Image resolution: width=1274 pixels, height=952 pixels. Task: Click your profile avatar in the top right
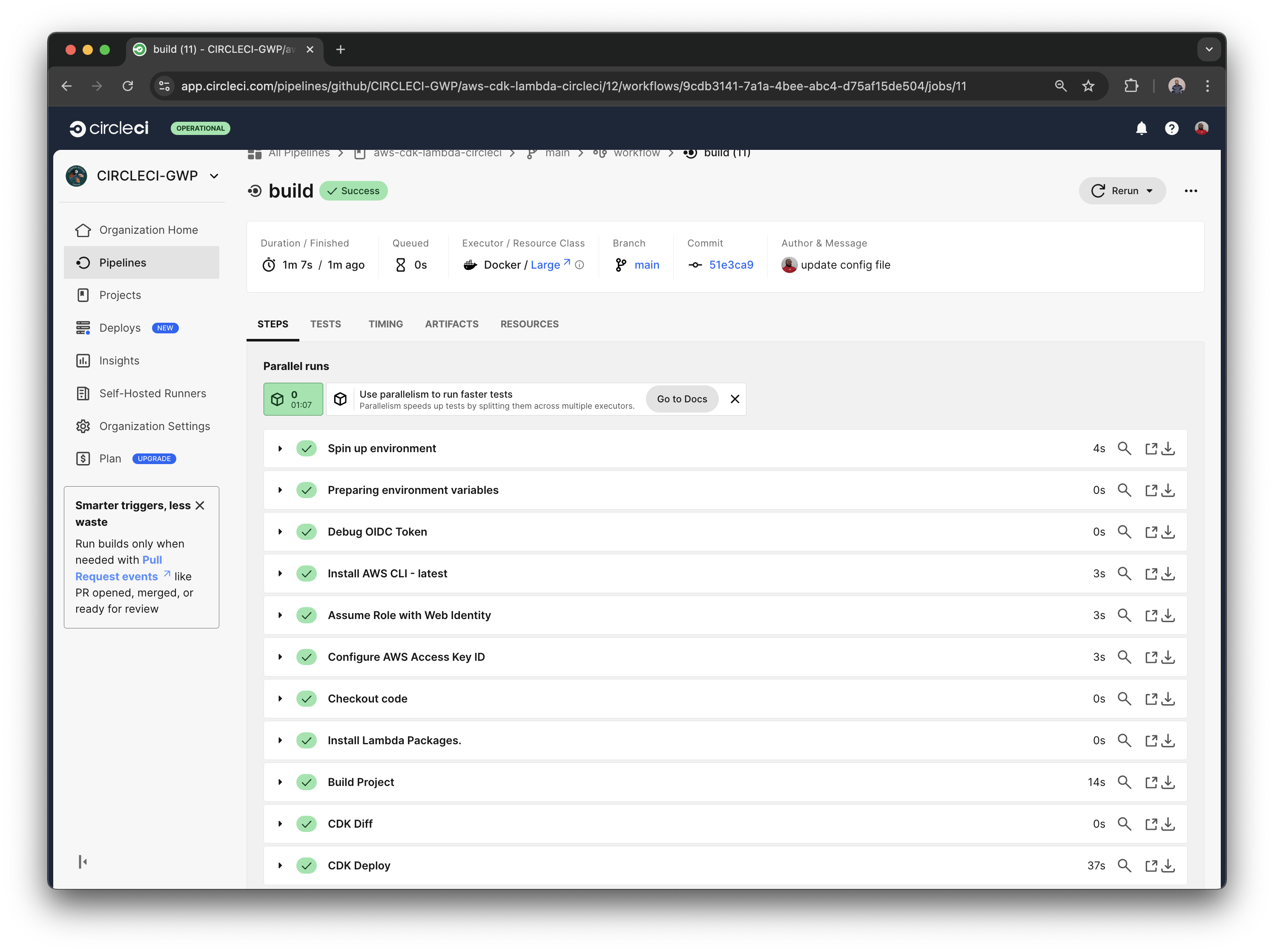(x=1202, y=129)
